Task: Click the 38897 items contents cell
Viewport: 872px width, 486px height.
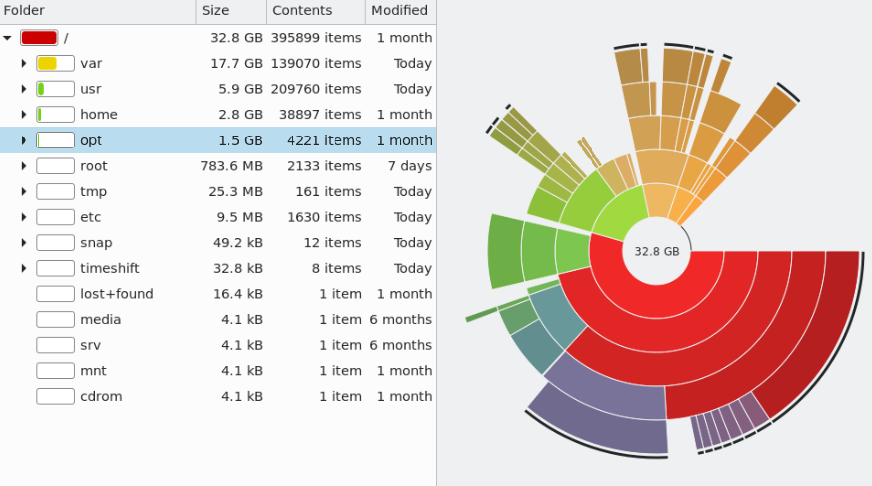Action: click(x=320, y=115)
